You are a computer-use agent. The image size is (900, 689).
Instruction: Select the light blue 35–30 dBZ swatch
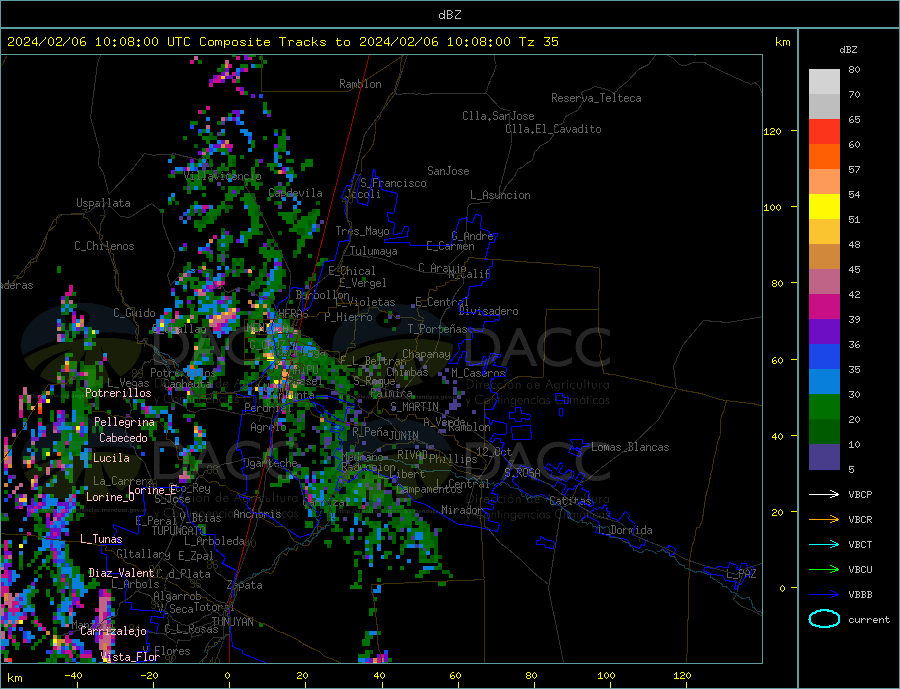824,381
